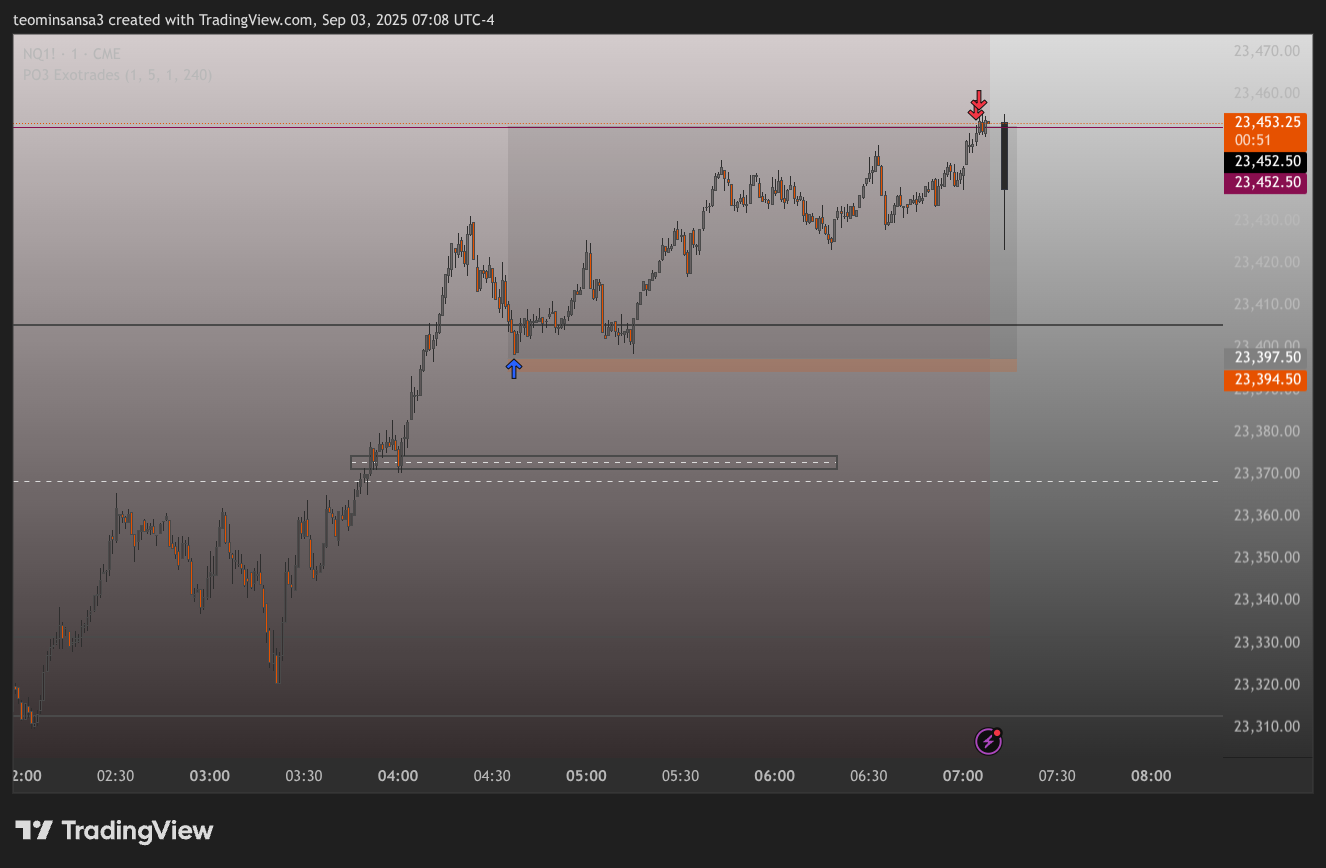This screenshot has height=868, width=1326.
Task: Click the purple lightning event icon
Action: (x=988, y=740)
